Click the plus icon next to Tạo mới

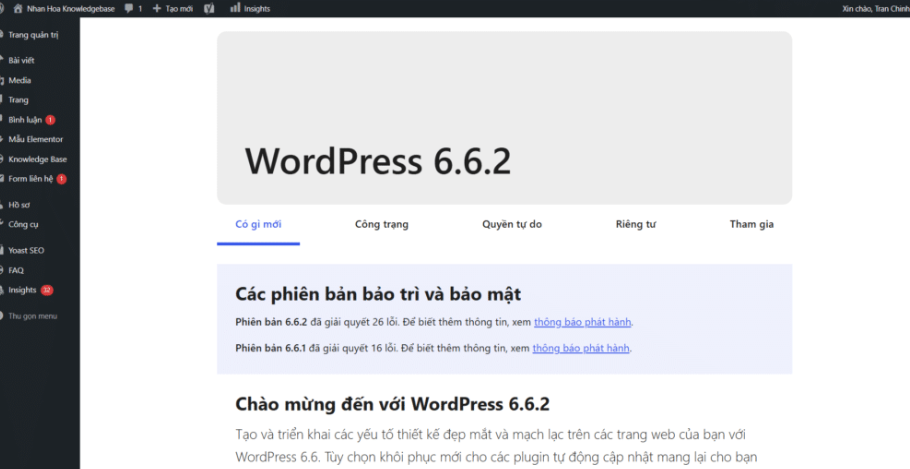pyautogui.click(x=157, y=9)
